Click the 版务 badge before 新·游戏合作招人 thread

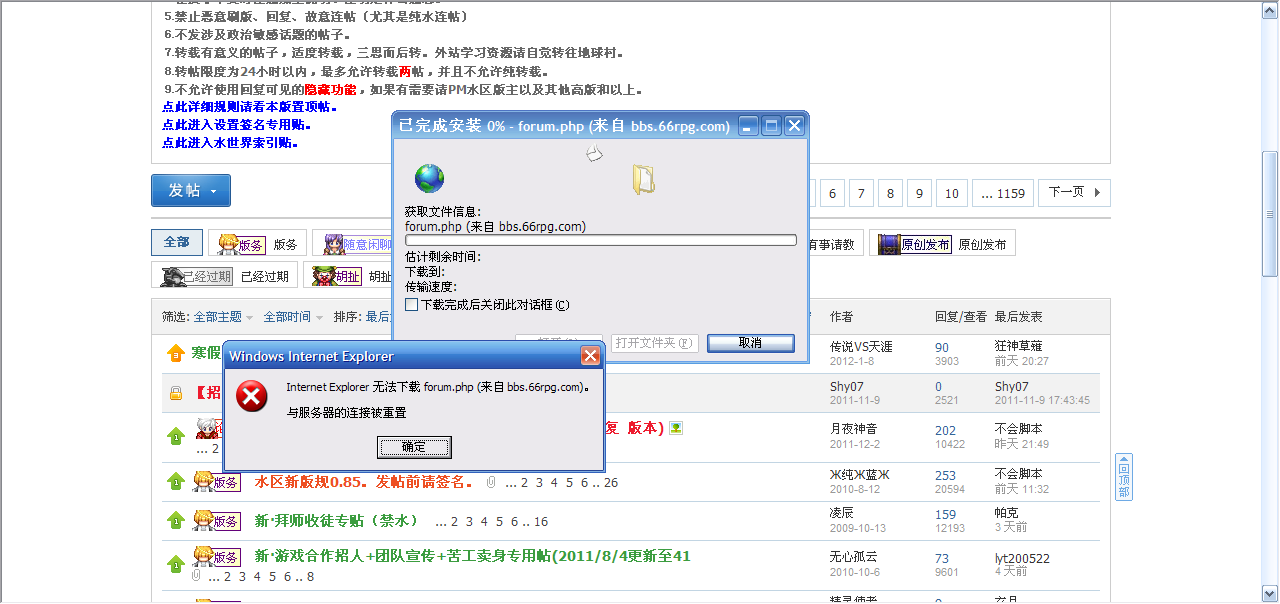[x=217, y=556]
